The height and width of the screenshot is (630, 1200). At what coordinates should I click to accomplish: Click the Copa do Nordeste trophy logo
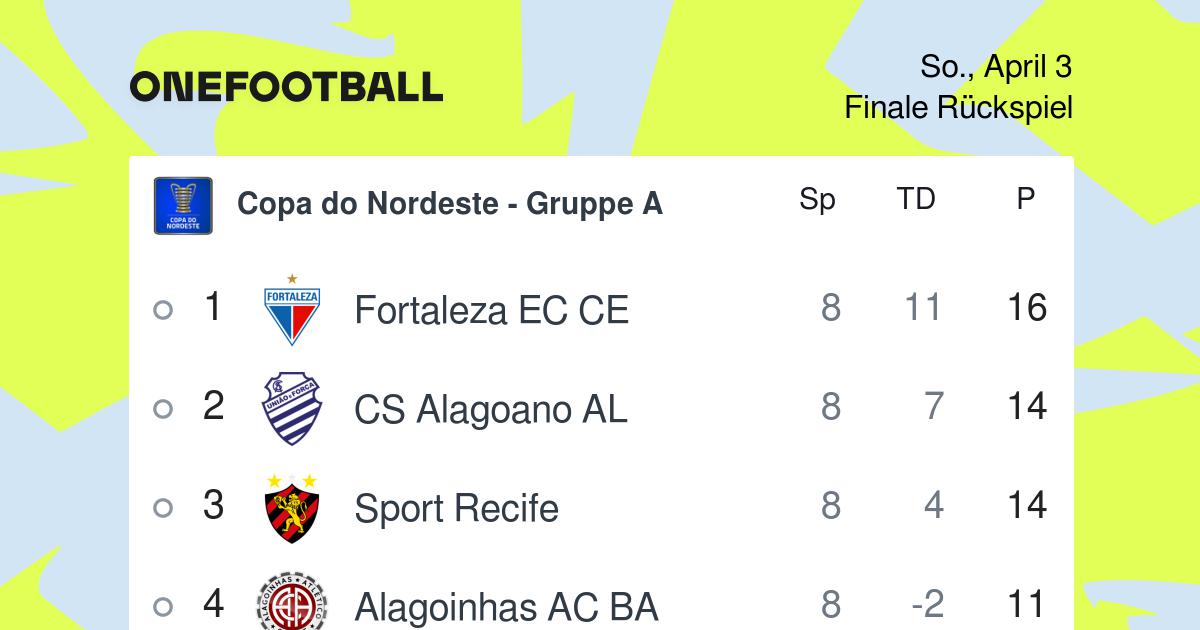(x=183, y=205)
